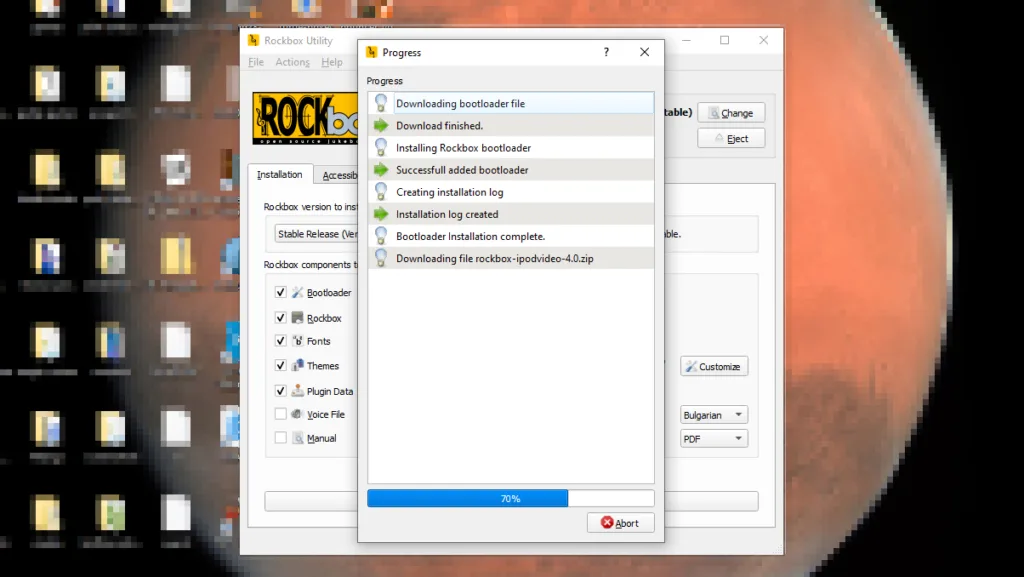
Task: Select 'Installing Rockbox bootloader' log row
Action: coord(511,148)
